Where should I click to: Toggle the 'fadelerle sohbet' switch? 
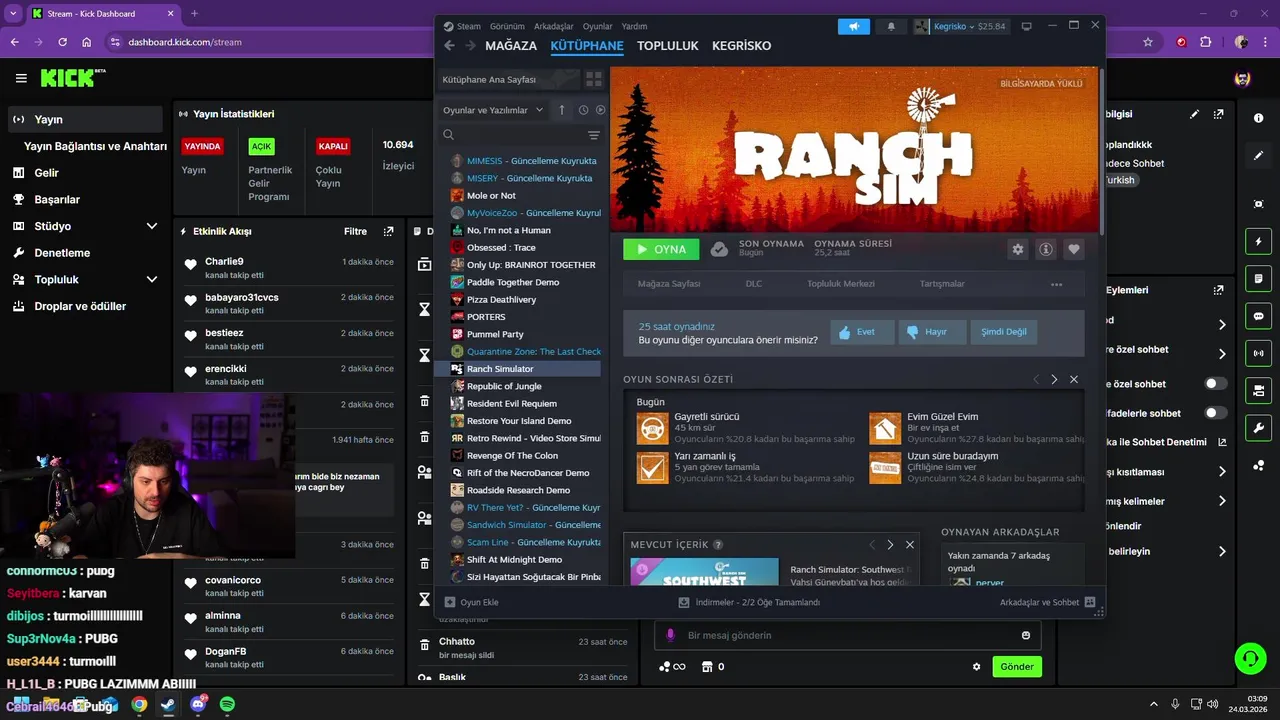(x=1216, y=413)
